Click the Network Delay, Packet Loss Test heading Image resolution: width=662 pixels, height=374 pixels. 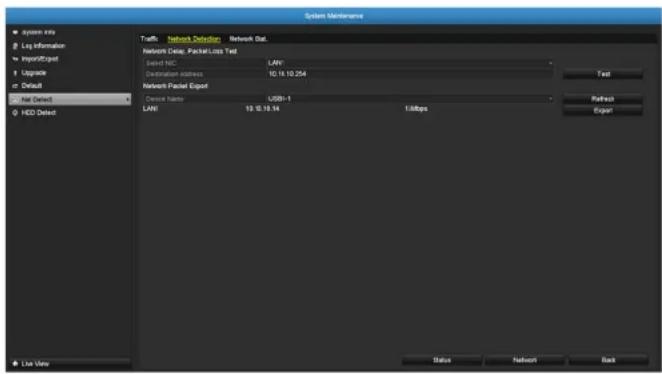pos(190,51)
